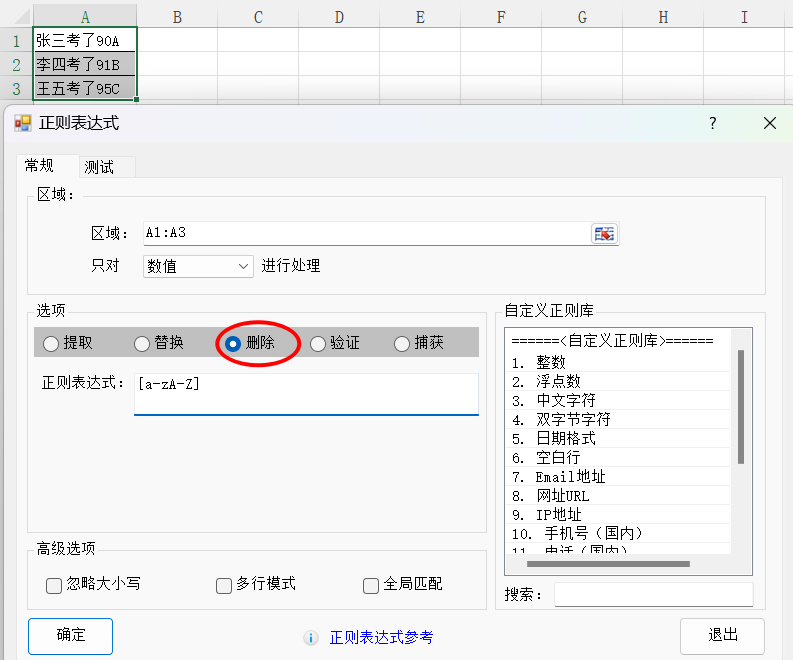Viewport: 793px width, 660px height.
Task: Check the 全局匹配 option
Action: tap(371, 585)
